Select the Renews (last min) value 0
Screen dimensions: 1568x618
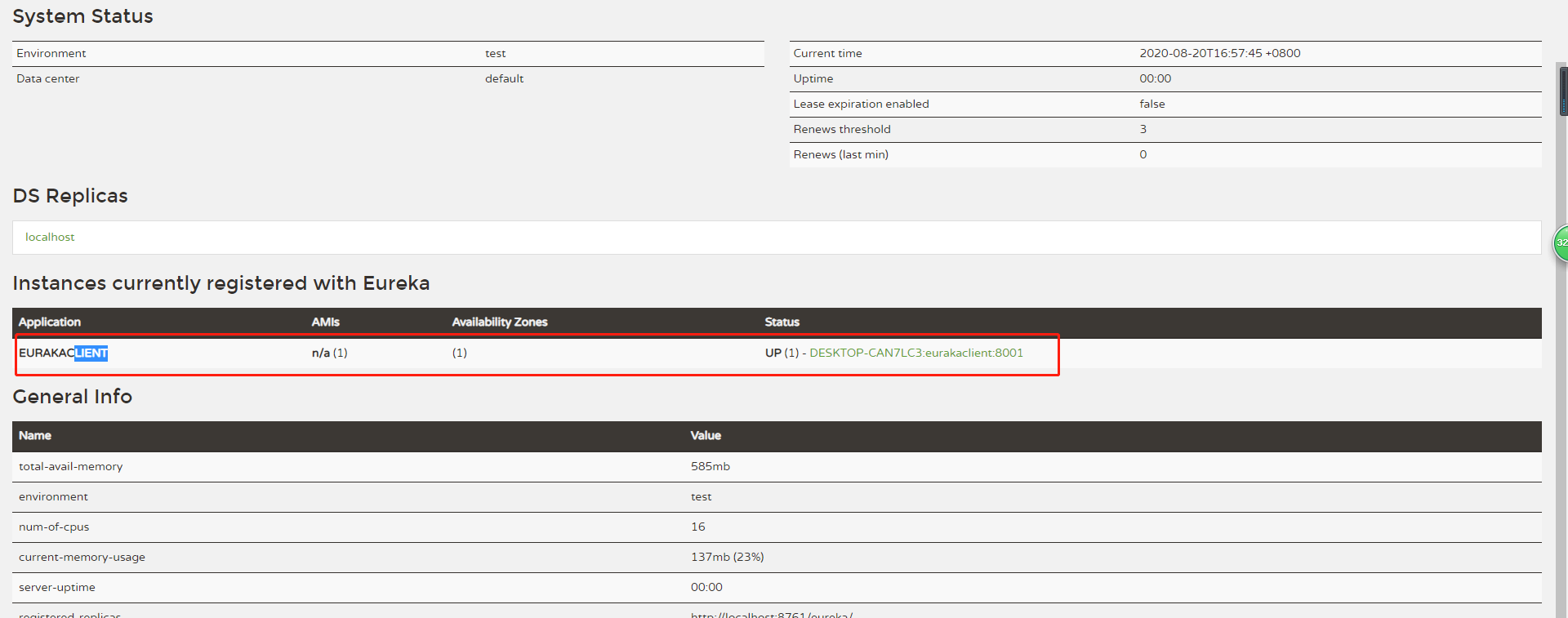tap(1143, 154)
